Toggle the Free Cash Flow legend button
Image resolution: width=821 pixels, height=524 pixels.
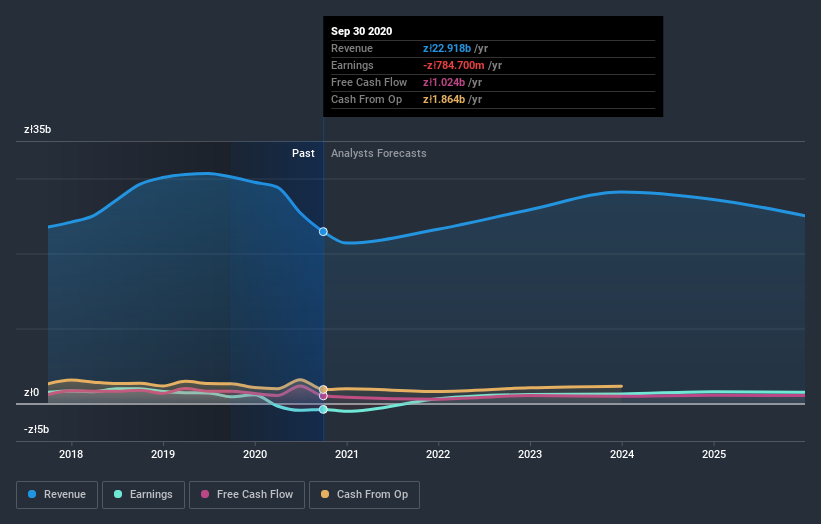coord(247,495)
